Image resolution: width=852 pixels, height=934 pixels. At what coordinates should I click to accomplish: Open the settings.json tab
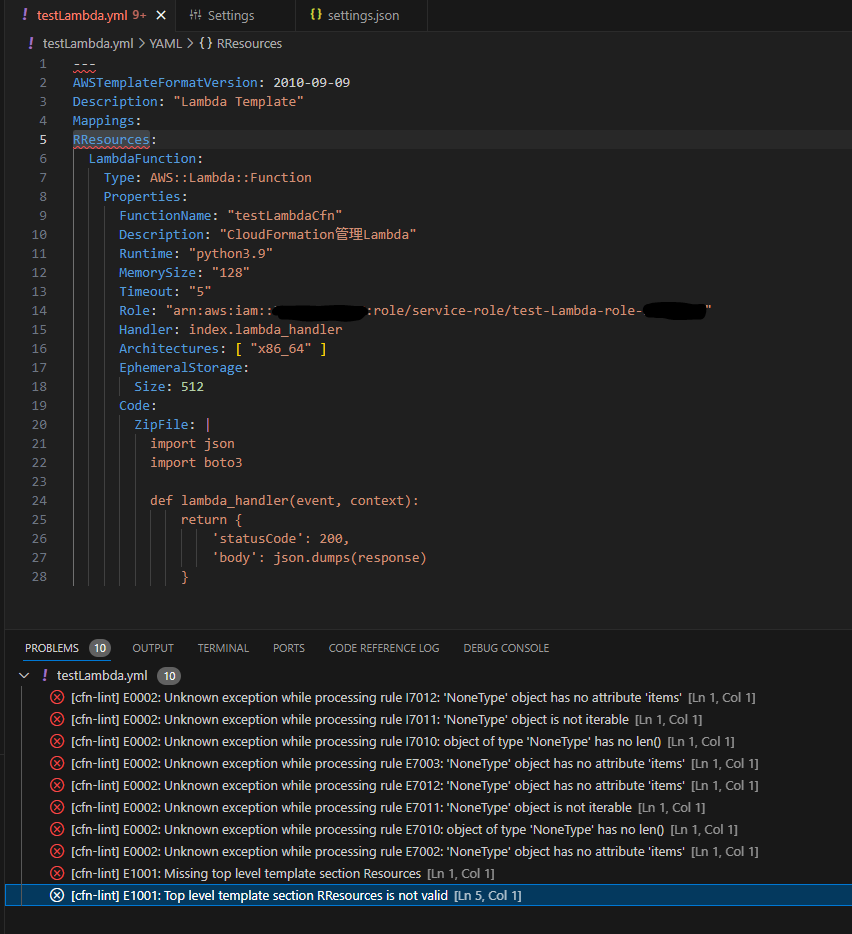pyautogui.click(x=361, y=15)
